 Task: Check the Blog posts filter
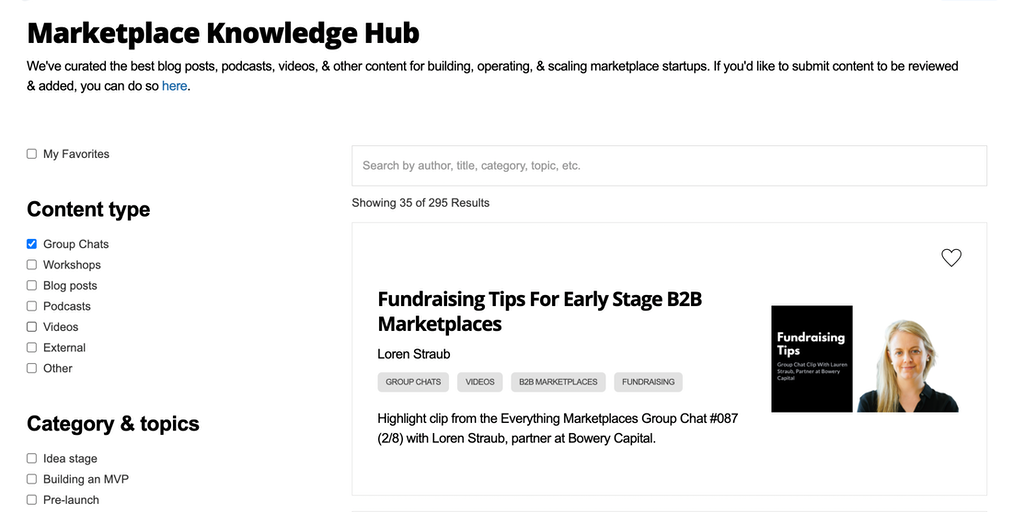[x=32, y=286]
